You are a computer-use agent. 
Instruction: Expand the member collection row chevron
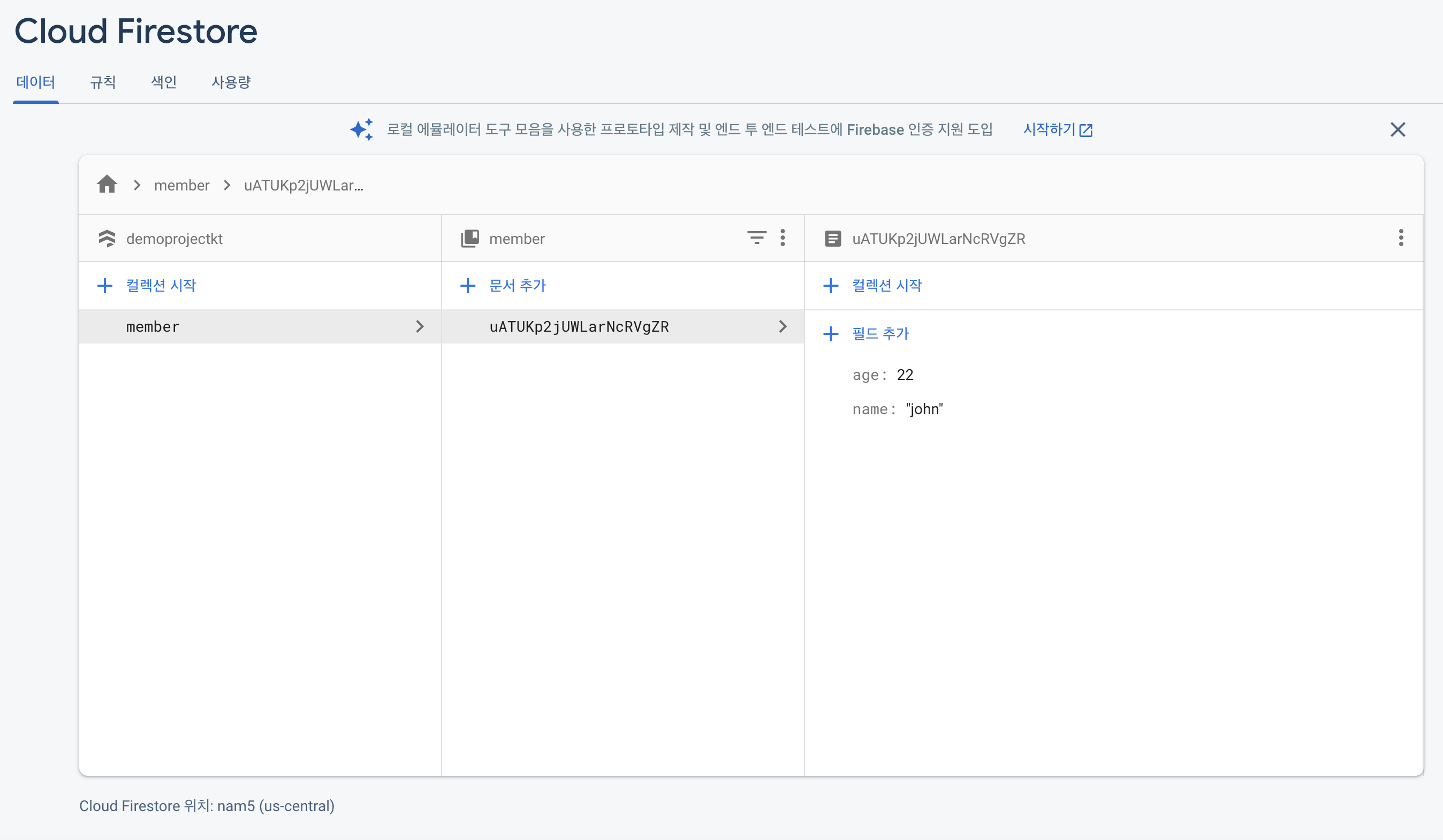(x=420, y=327)
